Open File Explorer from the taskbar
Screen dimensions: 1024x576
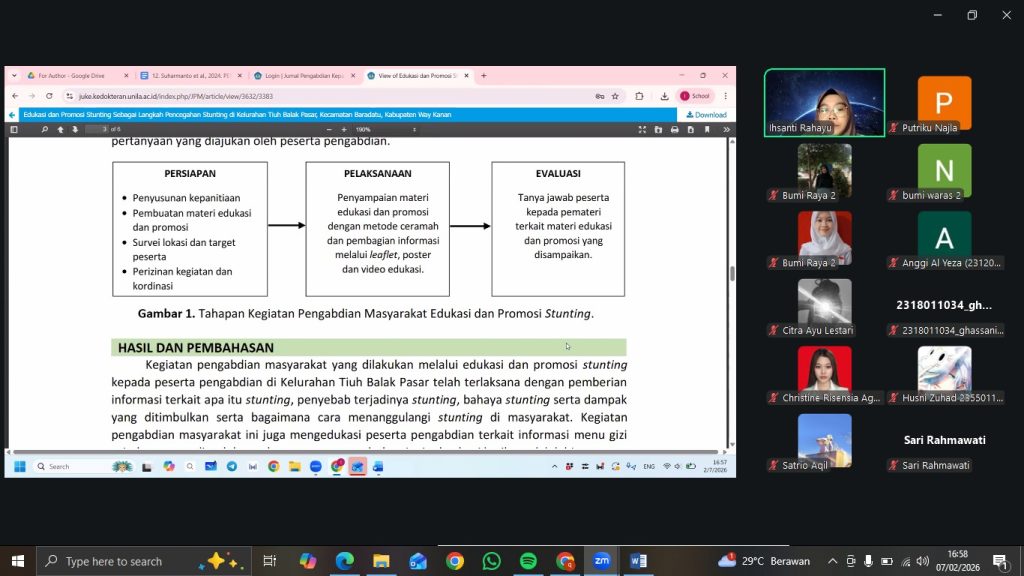click(381, 561)
